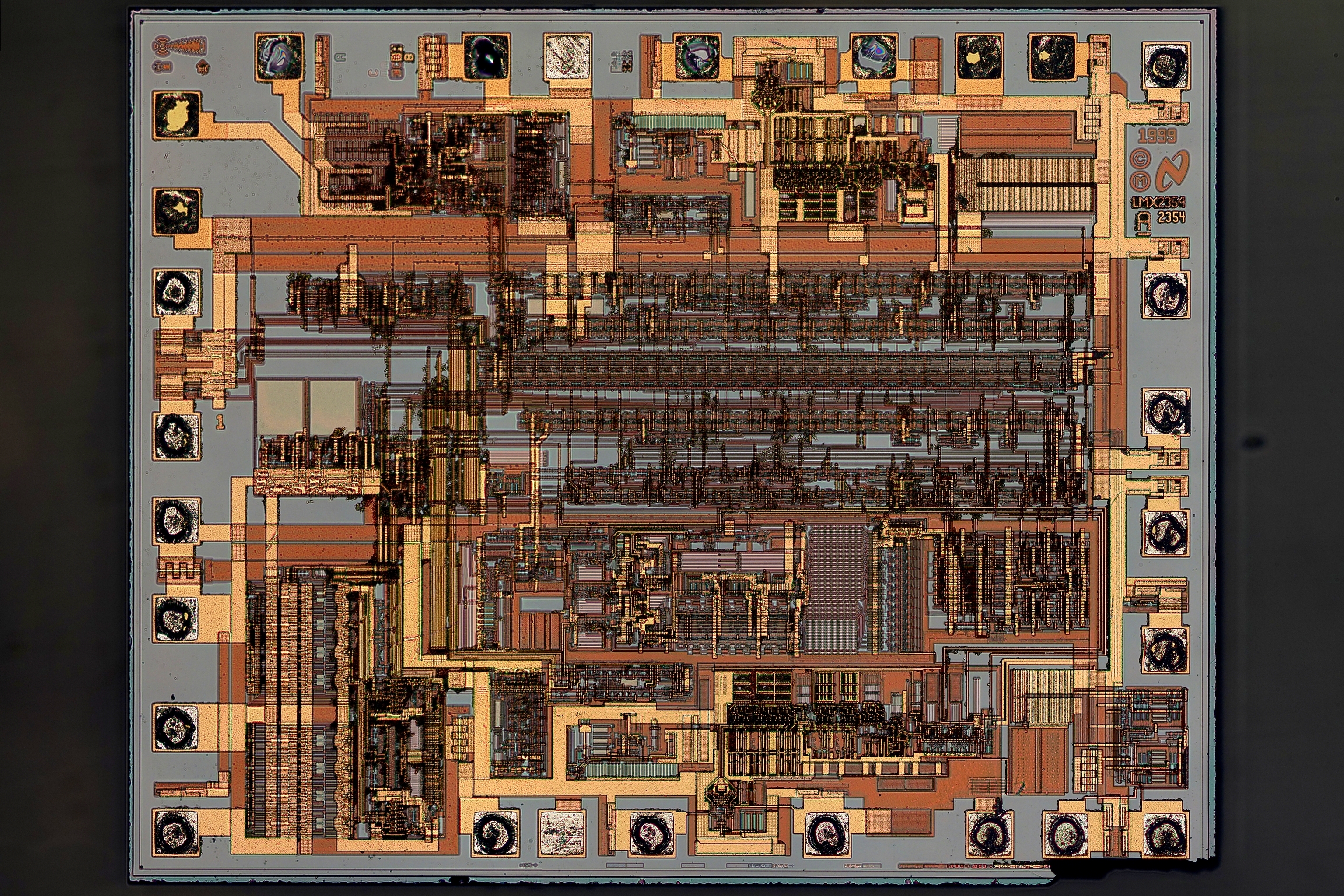Click the LMX2354 part number text

coord(1158,202)
